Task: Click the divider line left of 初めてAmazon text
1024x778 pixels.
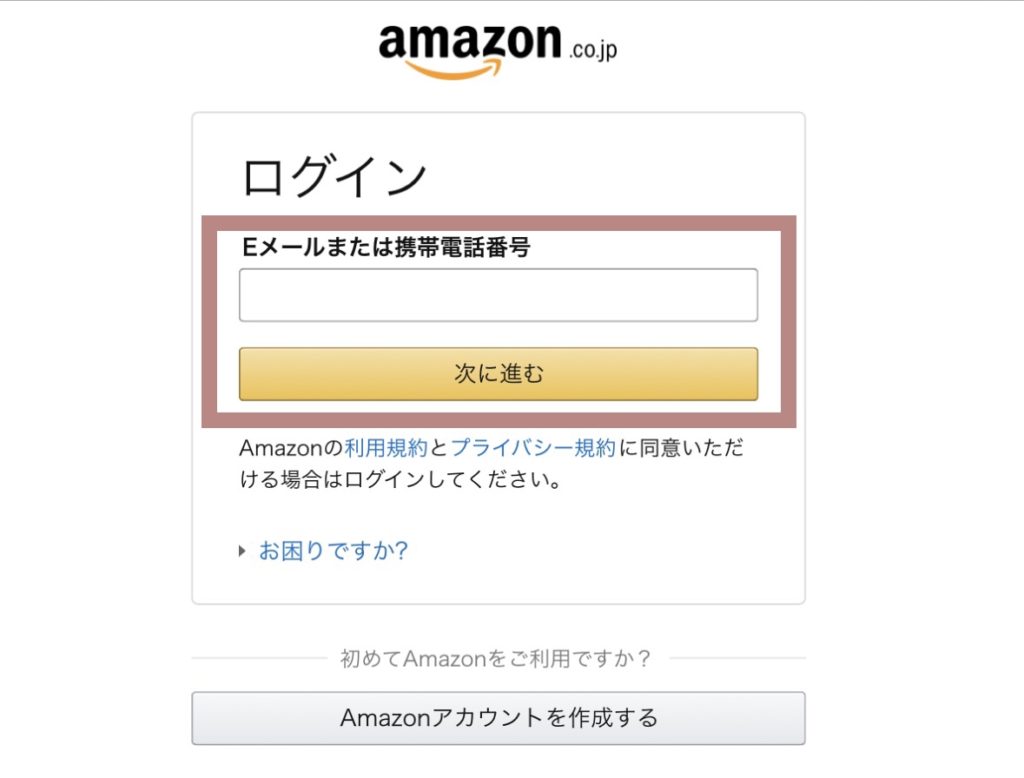Action: pos(258,658)
